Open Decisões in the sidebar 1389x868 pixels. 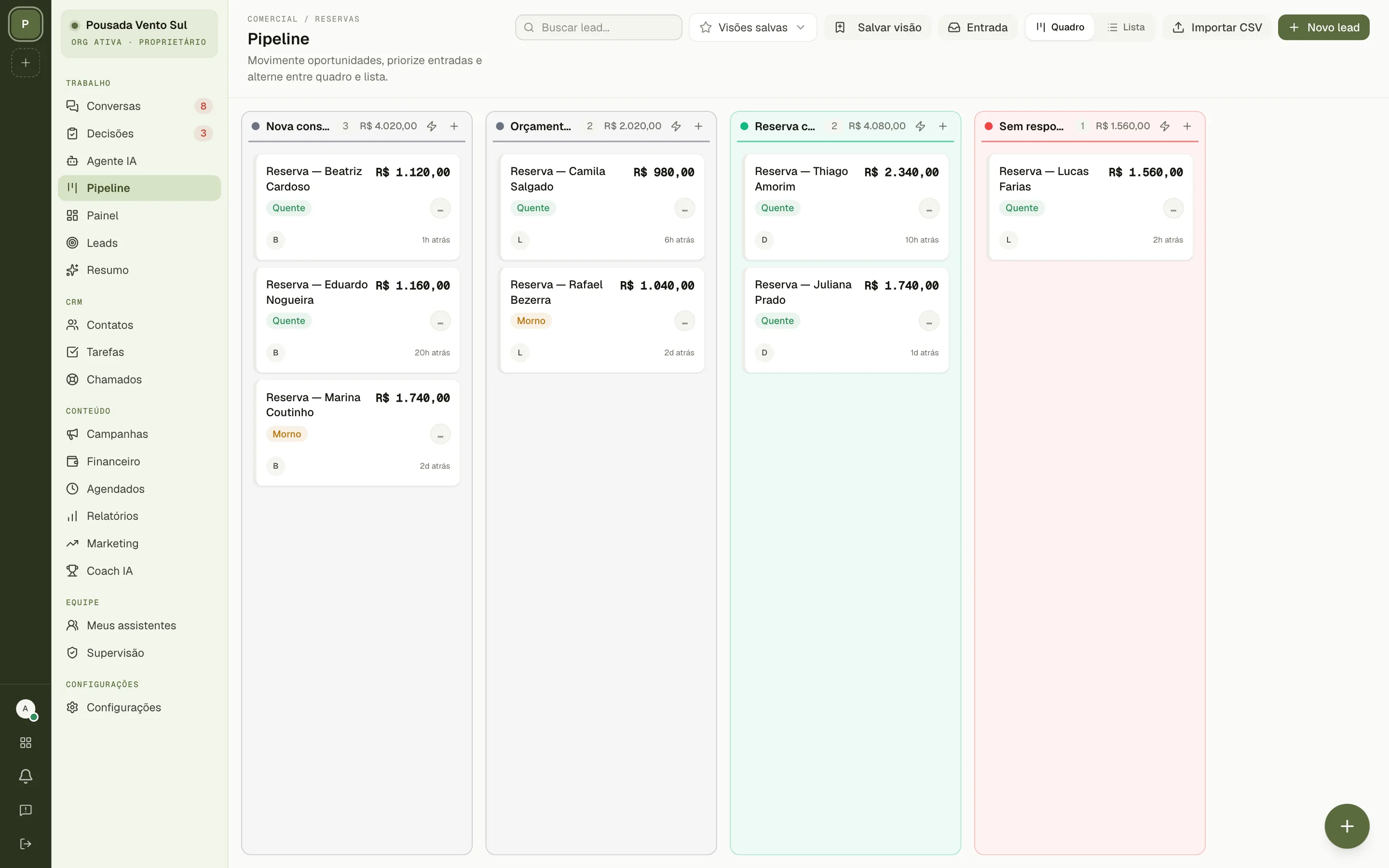pos(139,133)
